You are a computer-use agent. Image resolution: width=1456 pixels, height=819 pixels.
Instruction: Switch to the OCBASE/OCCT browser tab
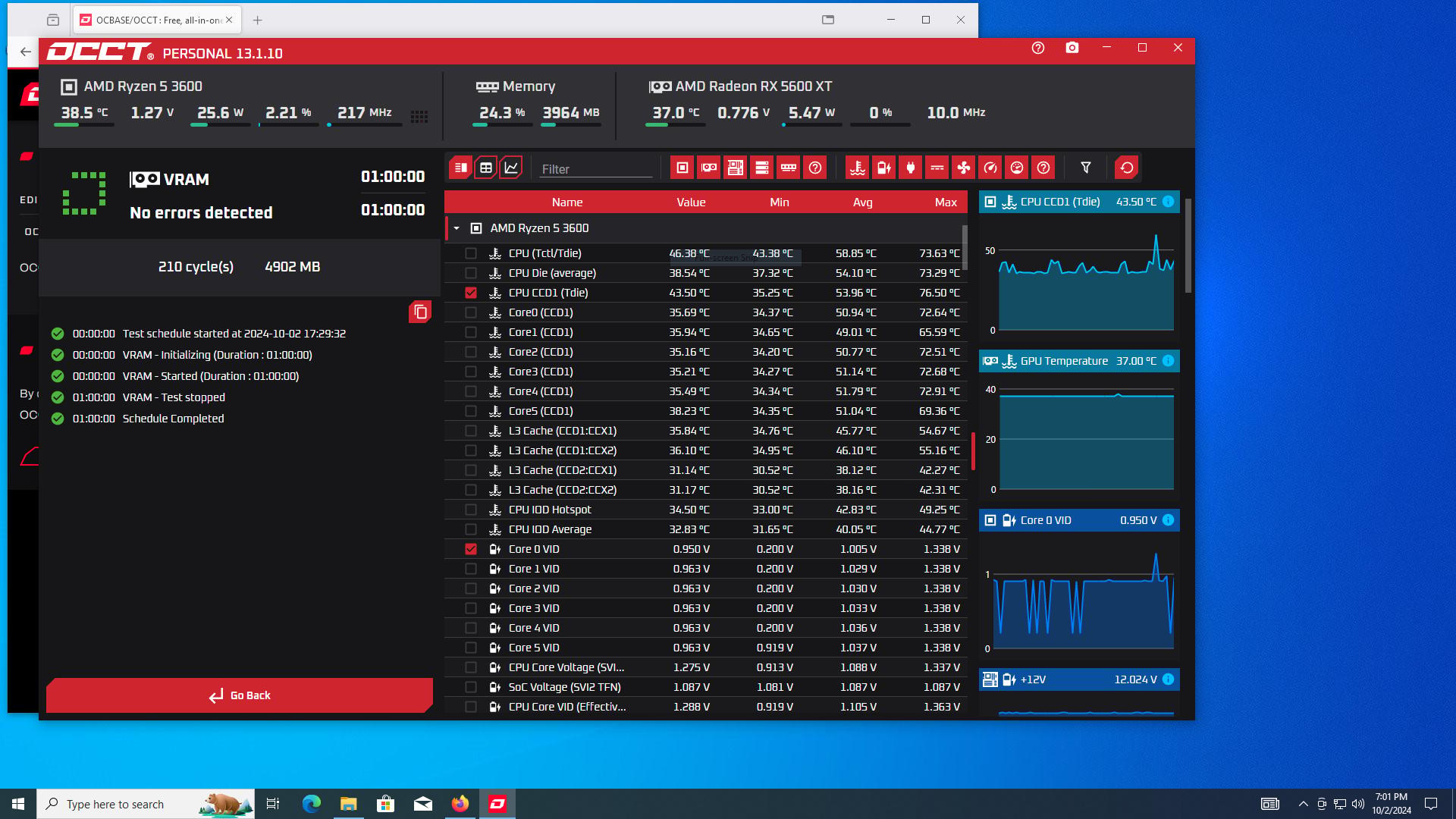(158, 20)
